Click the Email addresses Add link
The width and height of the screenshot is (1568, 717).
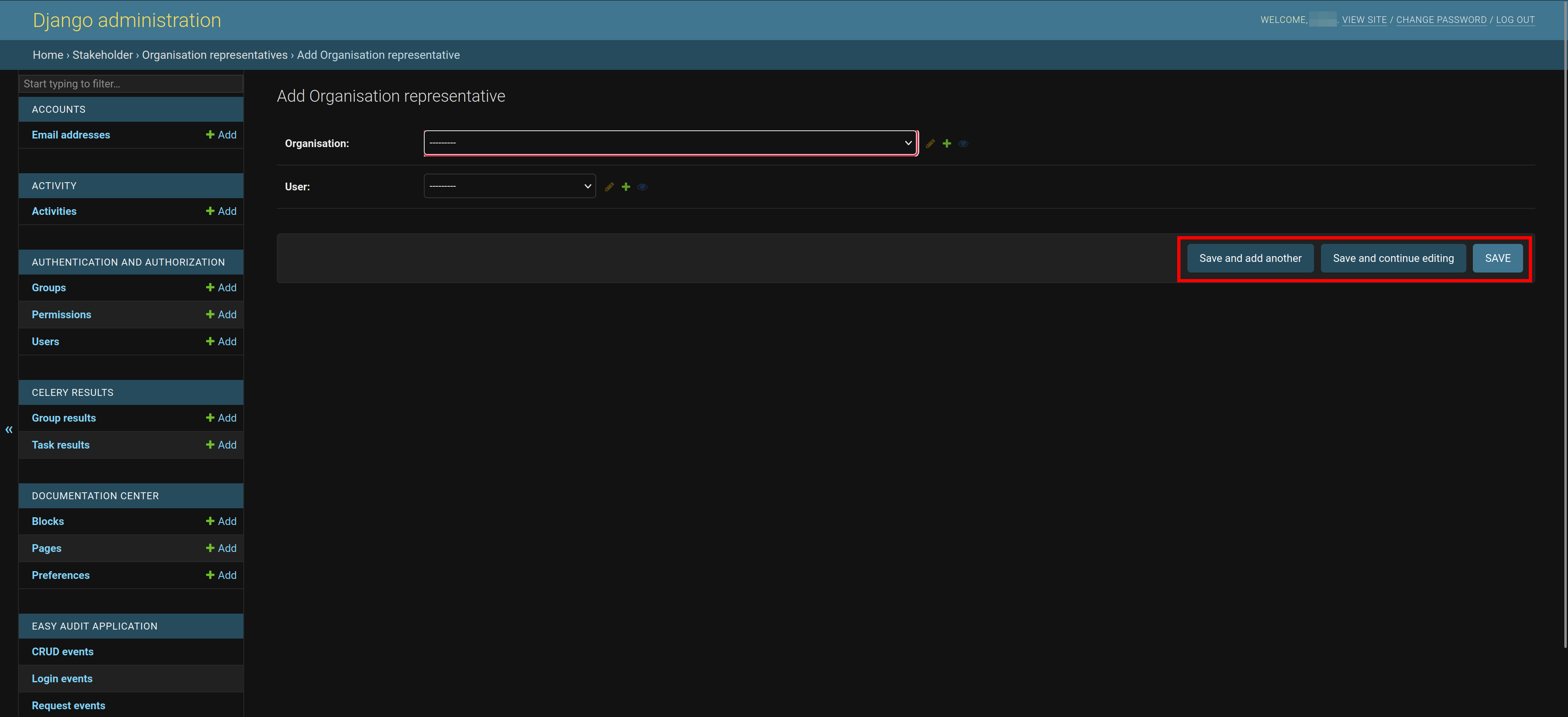[x=221, y=134]
